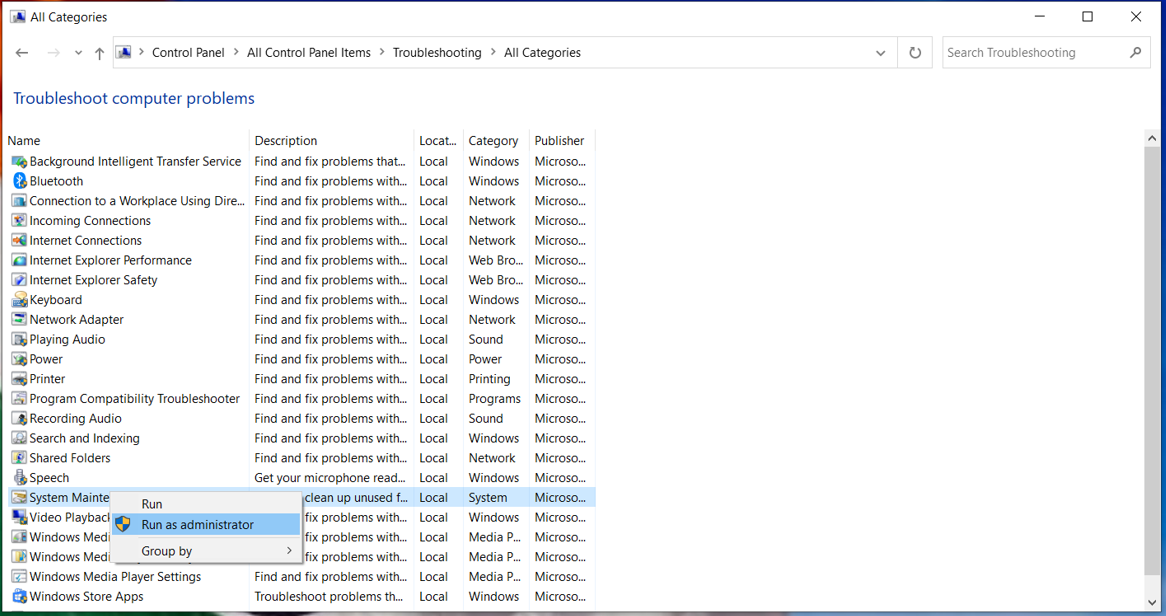Click the Internet Connections icon
Viewport: 1166px width, 616px height.
point(20,240)
